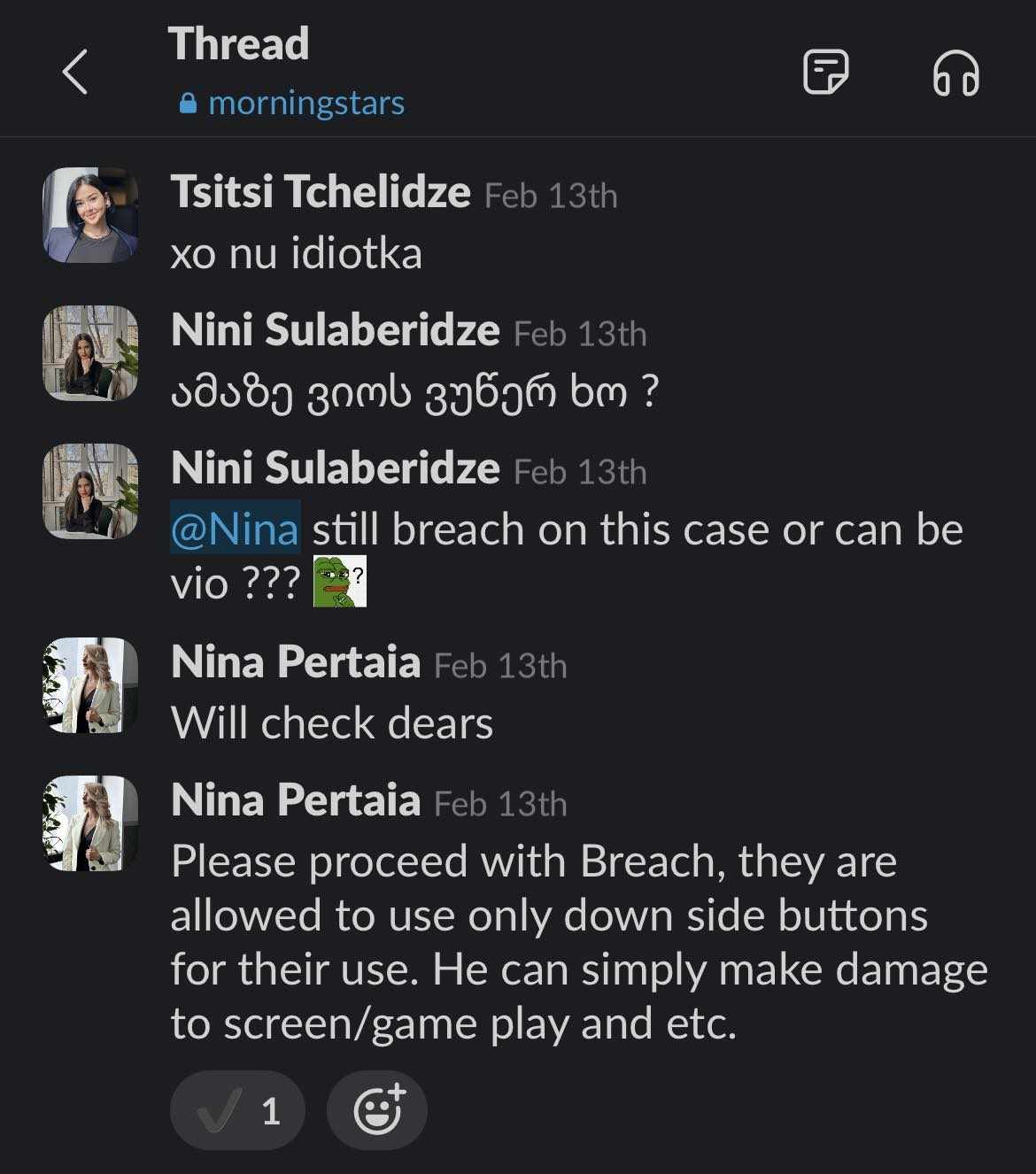Tap the @Nina mention
This screenshot has height=1174, width=1036.
(x=235, y=529)
